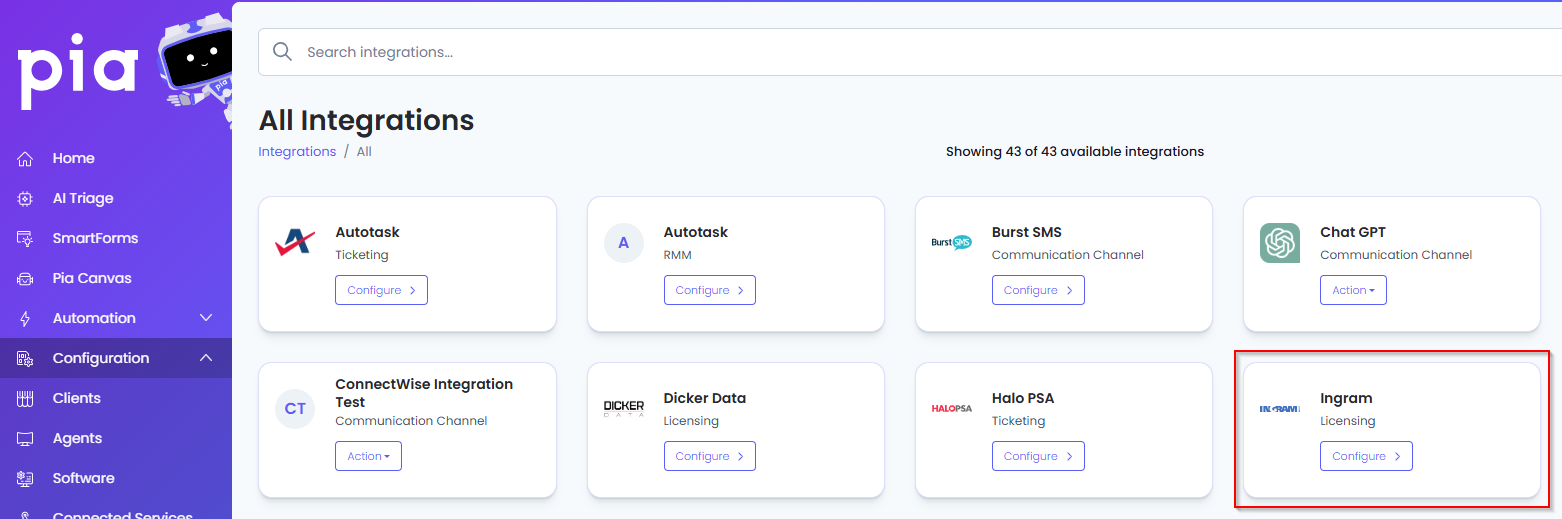This screenshot has width=1562, height=519.
Task: Configure the Autotask RMM integration
Action: (x=710, y=290)
